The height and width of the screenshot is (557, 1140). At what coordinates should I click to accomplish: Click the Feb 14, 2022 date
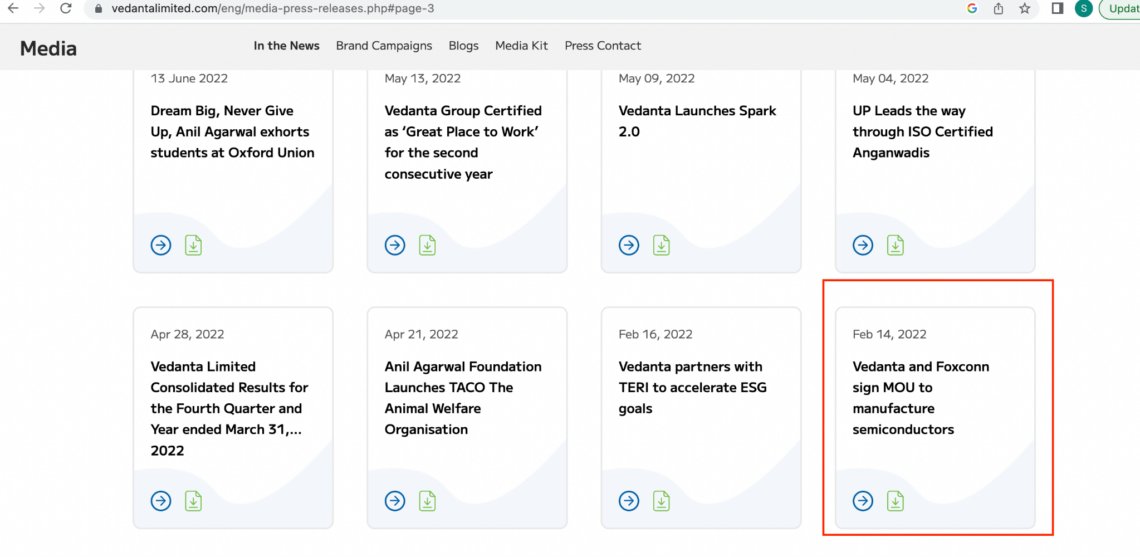(x=890, y=334)
